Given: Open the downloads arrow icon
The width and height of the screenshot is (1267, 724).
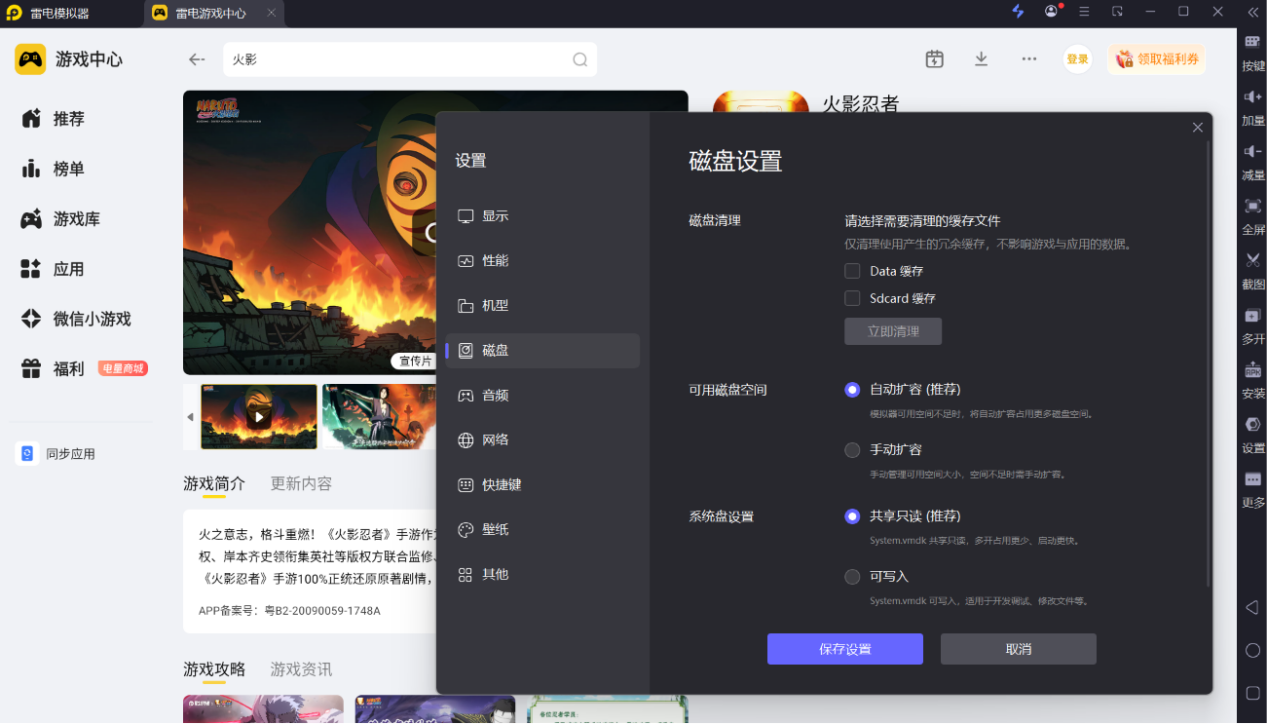Looking at the screenshot, I should coord(981,59).
